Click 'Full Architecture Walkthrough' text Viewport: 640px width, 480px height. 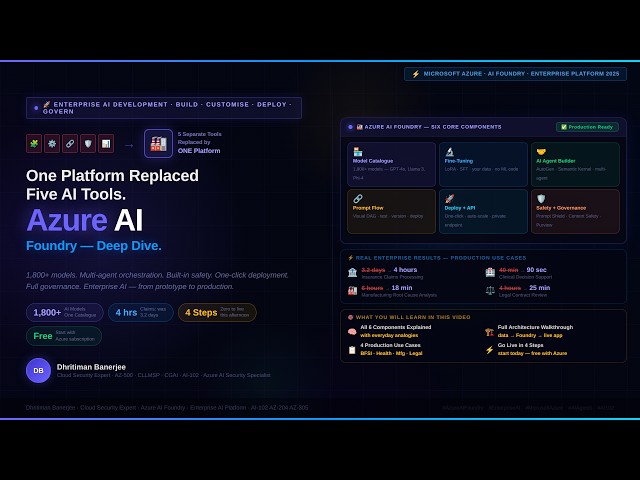(535, 327)
